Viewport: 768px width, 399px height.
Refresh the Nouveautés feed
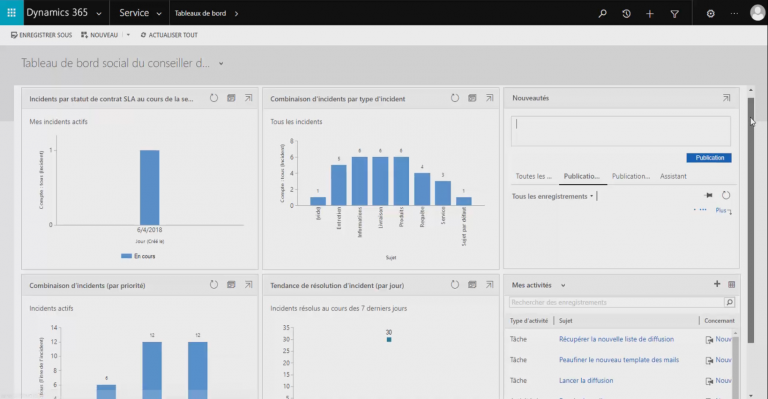[x=726, y=195]
